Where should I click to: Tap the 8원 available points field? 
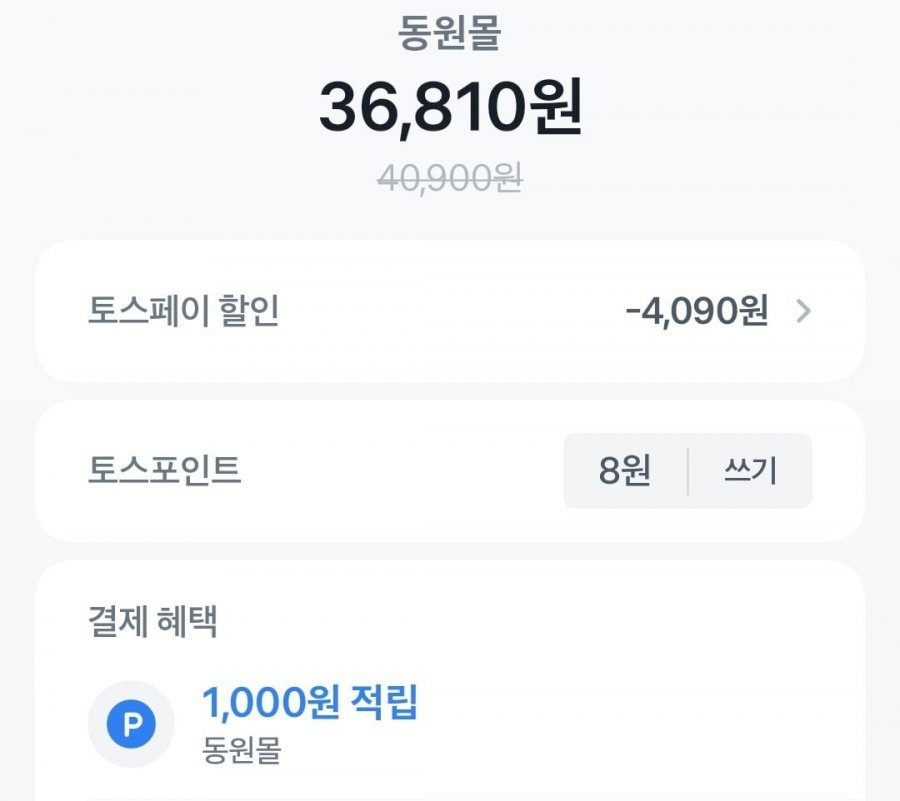pyautogui.click(x=624, y=471)
